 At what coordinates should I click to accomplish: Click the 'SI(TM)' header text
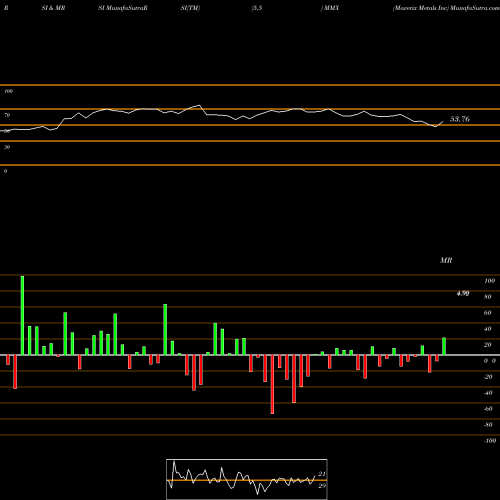[190, 8]
